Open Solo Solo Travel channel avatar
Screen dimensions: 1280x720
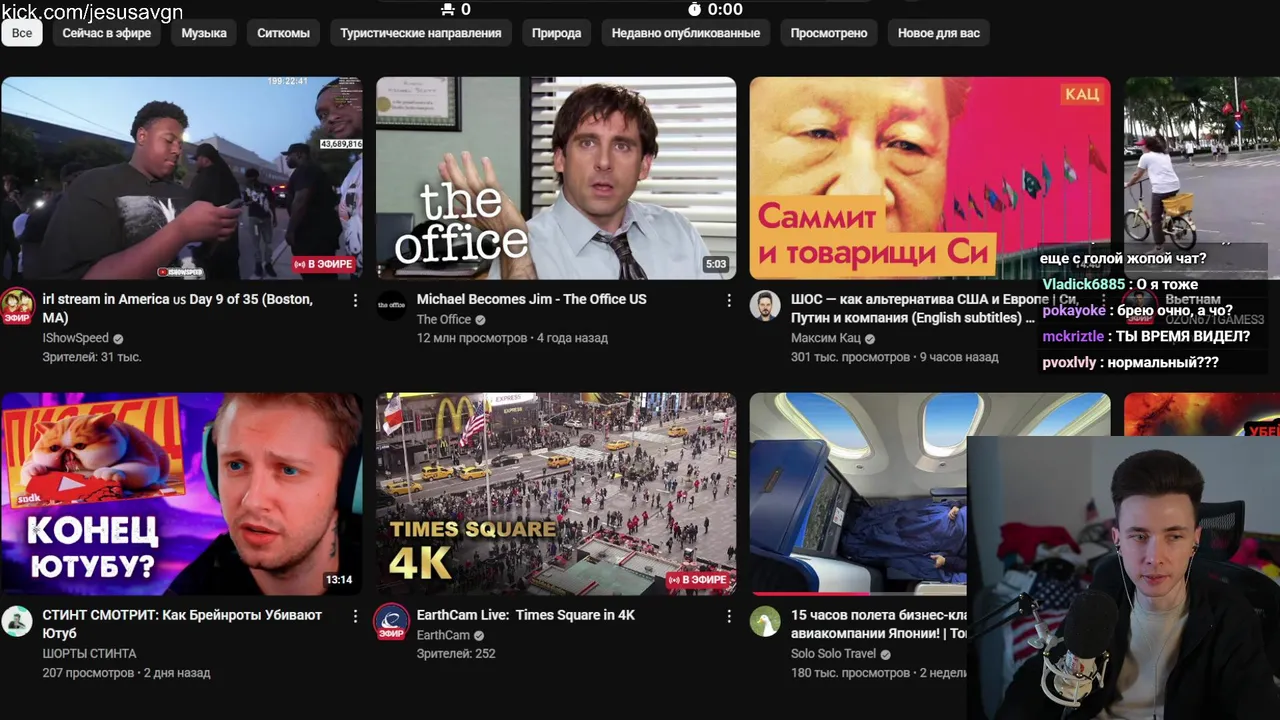coord(765,621)
